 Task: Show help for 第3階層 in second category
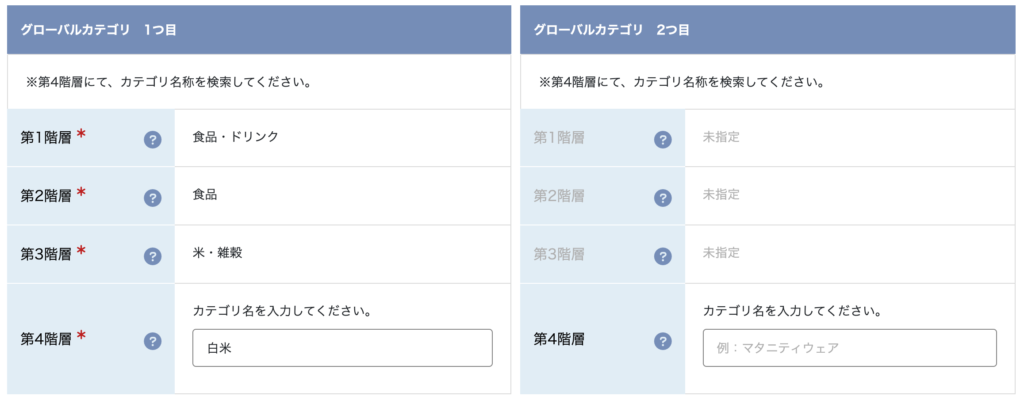(662, 256)
